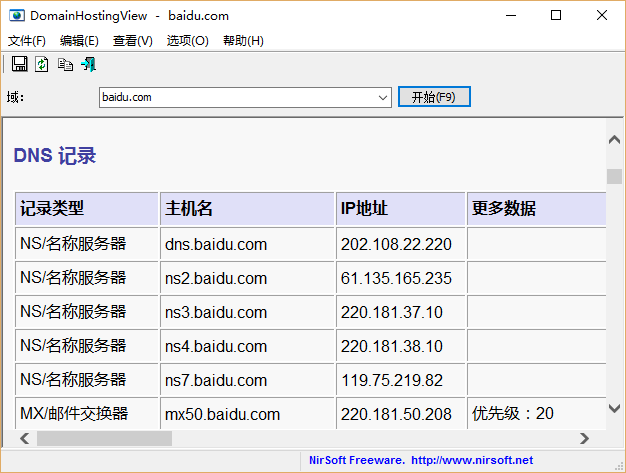
Task: Maximize the DomainHostingView window
Action: point(556,16)
